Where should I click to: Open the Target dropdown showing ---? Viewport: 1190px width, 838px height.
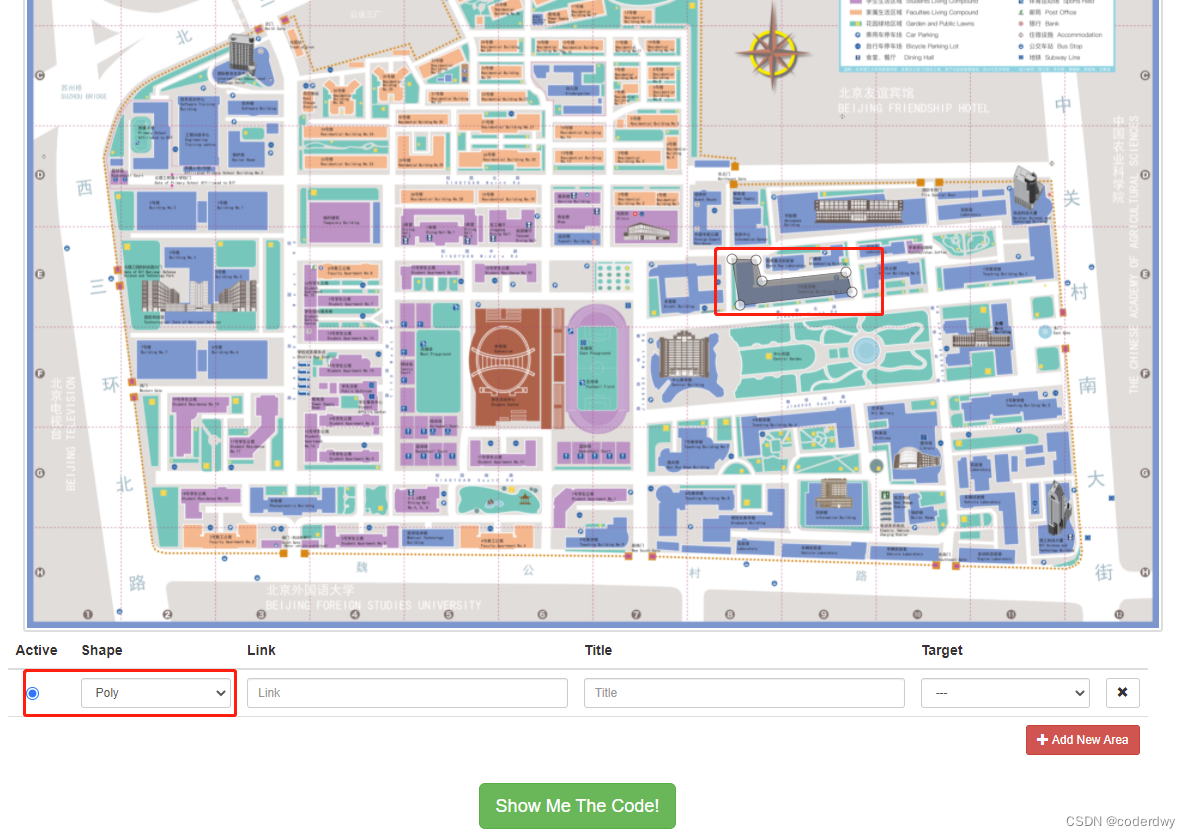pos(1005,692)
